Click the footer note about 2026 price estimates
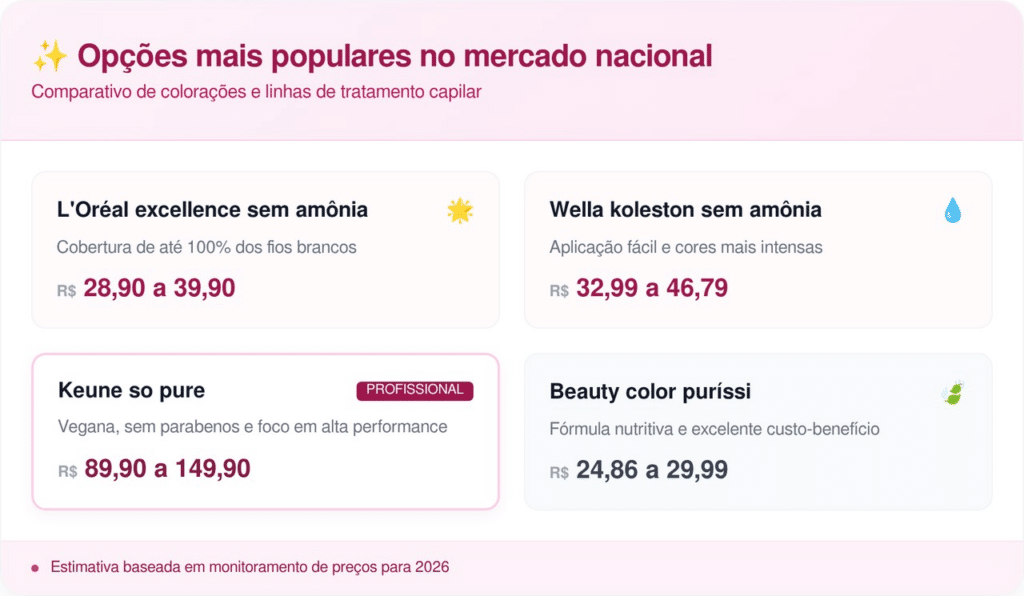This screenshot has height=596, width=1024. click(x=250, y=568)
